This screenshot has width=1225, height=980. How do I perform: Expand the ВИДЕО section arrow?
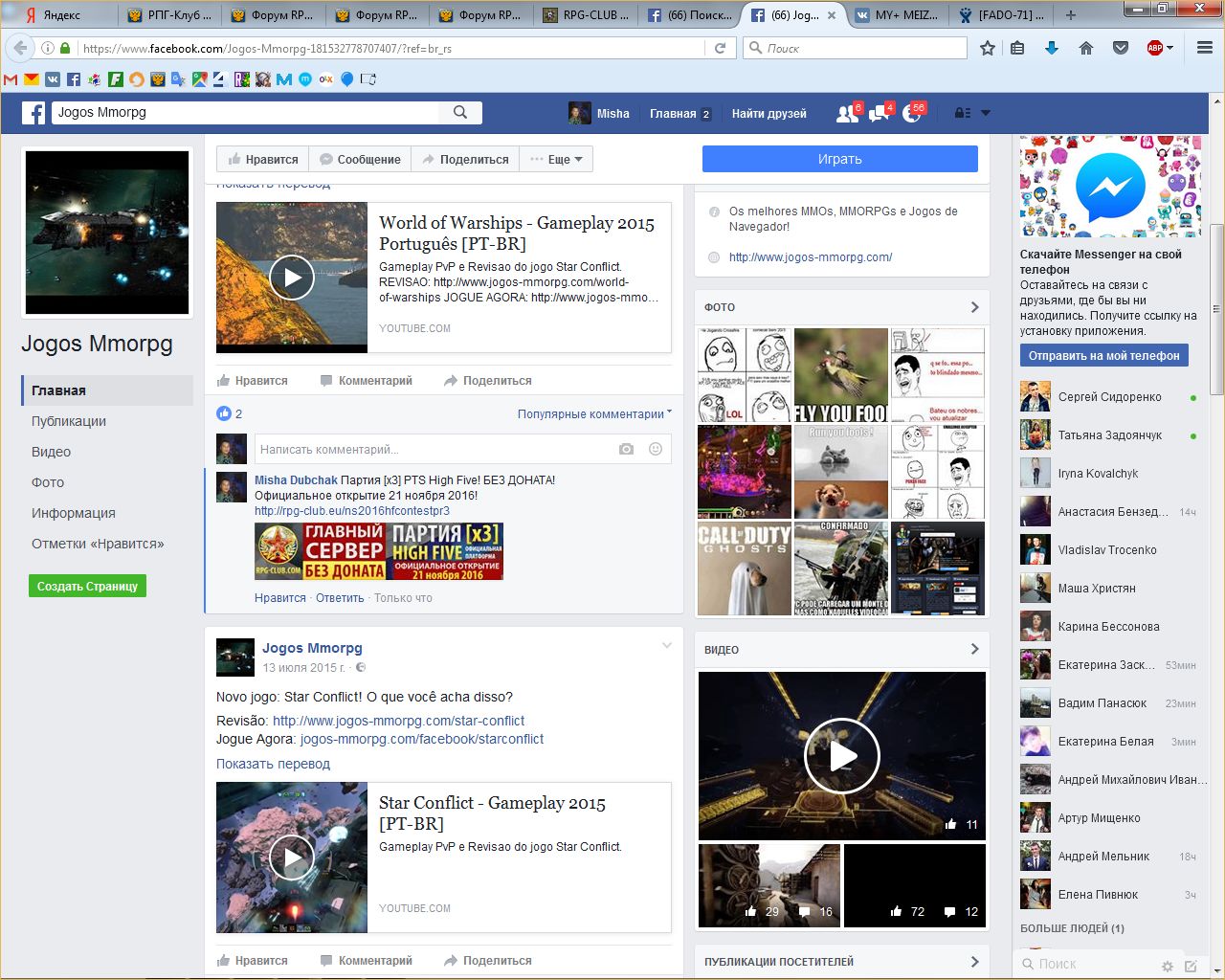tap(974, 649)
